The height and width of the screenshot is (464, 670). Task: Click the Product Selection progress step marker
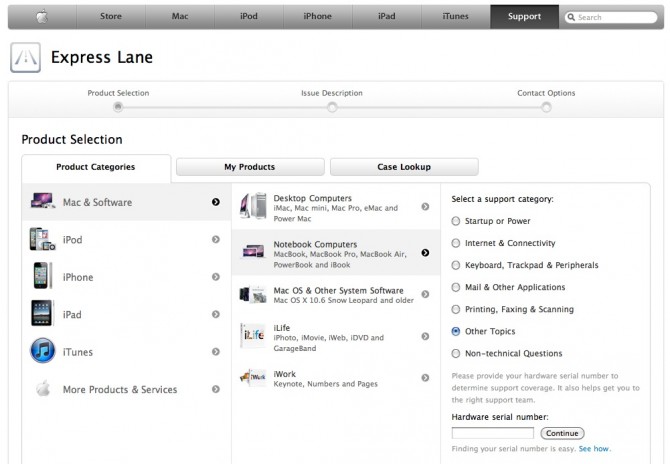[x=118, y=108]
